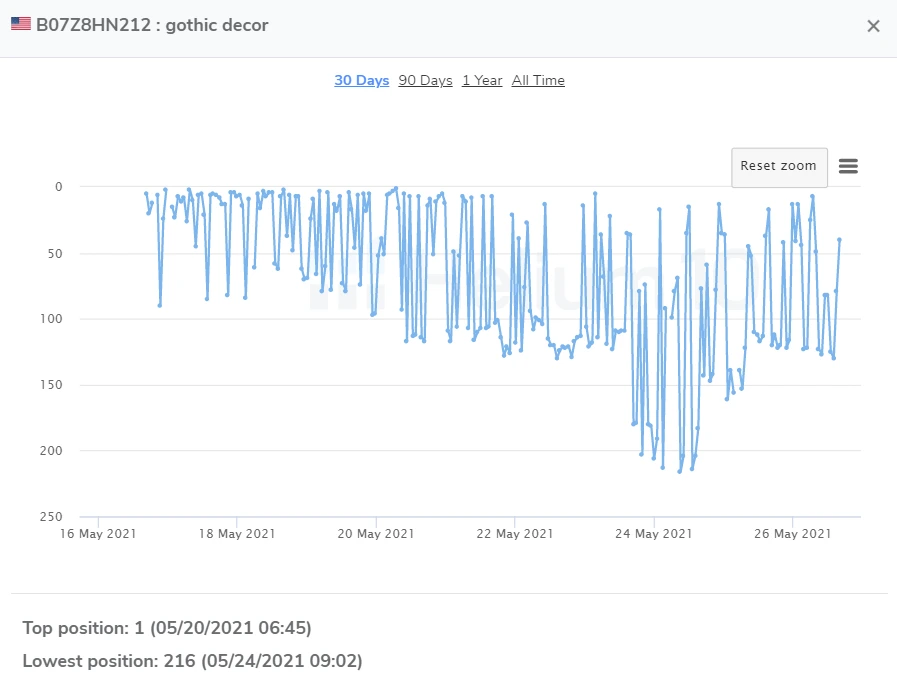Open the chart context menu hamburger icon
Viewport: 897px width, 687px height.
click(848, 166)
